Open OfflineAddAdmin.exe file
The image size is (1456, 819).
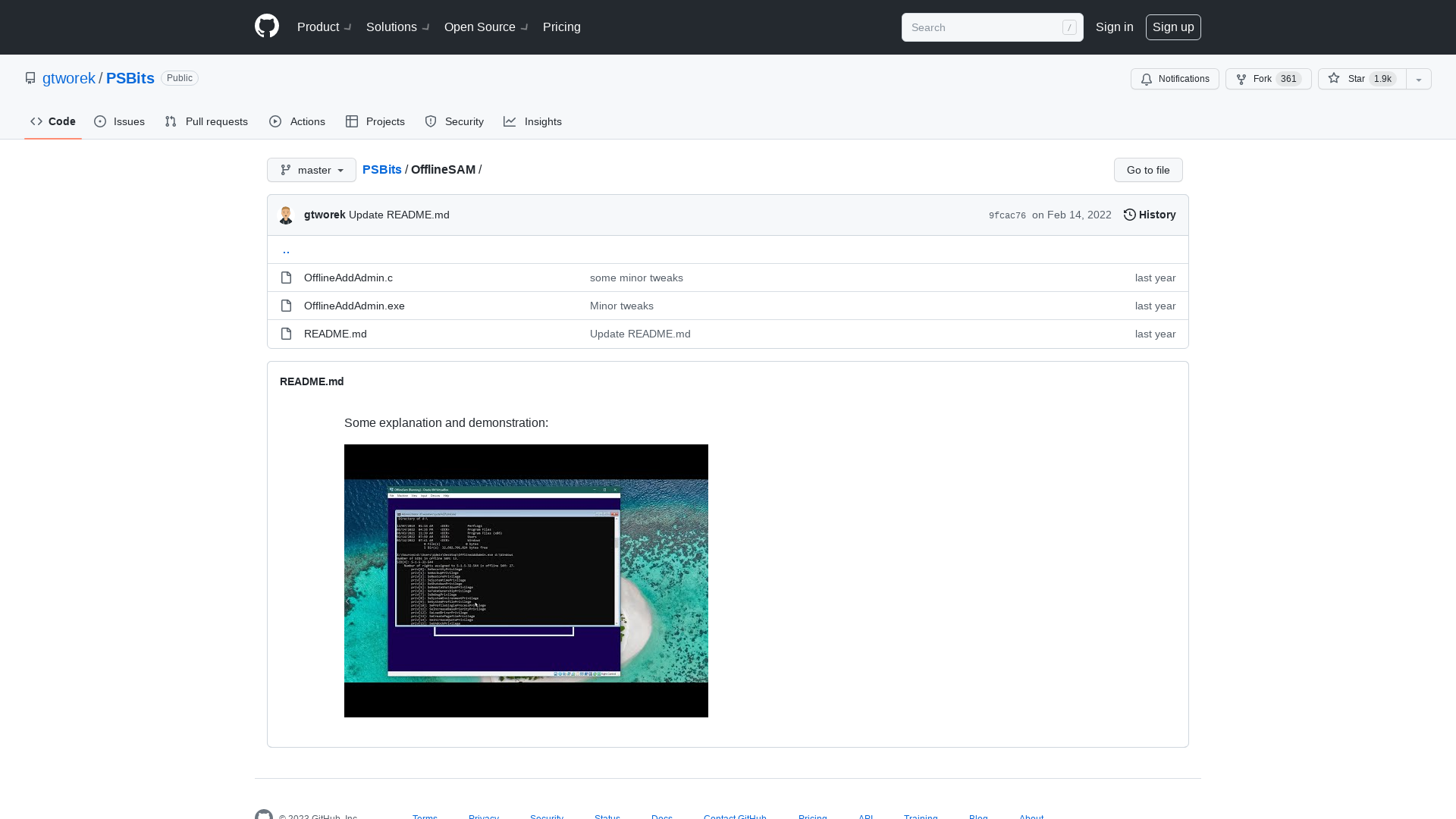[354, 306]
